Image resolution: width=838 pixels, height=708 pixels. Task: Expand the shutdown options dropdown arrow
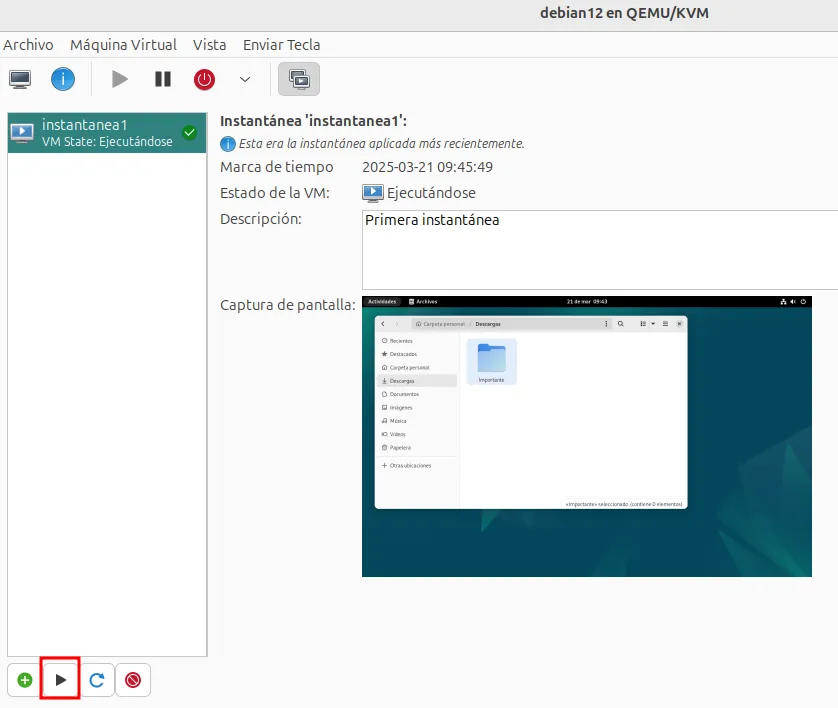[x=245, y=79]
